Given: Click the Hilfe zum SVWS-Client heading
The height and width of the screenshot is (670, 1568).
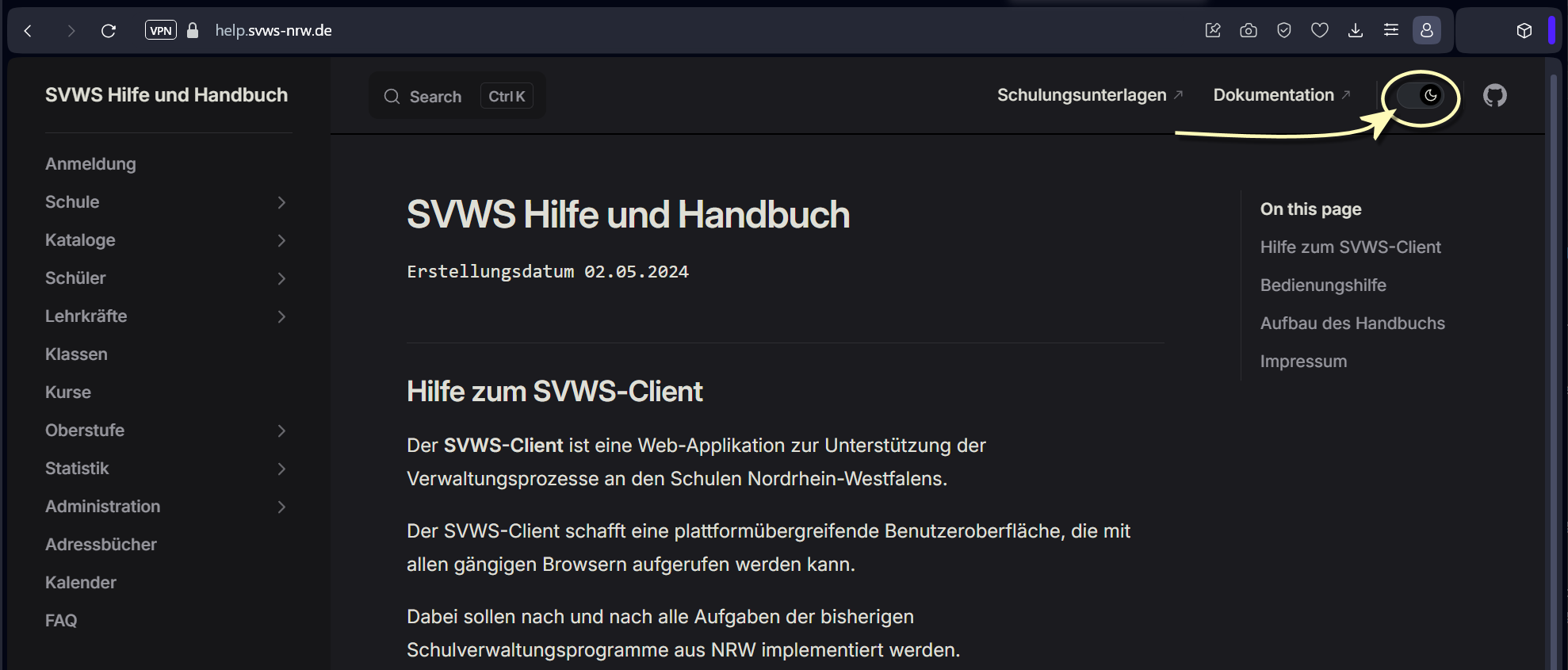Looking at the screenshot, I should tap(554, 392).
